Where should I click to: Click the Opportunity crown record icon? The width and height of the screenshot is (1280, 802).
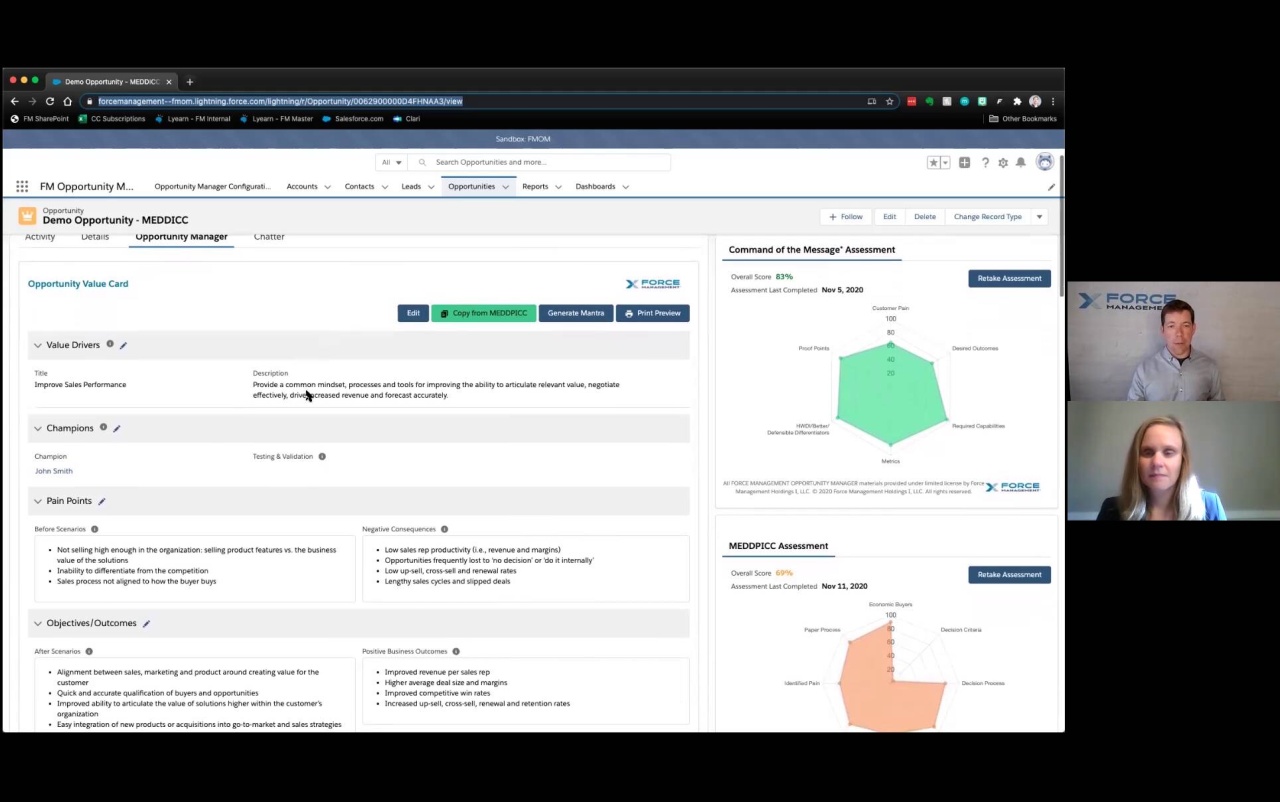[27, 216]
